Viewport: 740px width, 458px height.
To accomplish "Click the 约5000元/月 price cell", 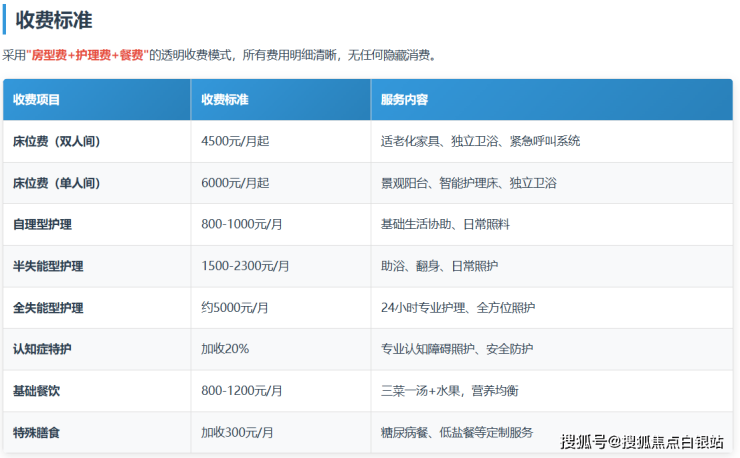I will (237, 308).
